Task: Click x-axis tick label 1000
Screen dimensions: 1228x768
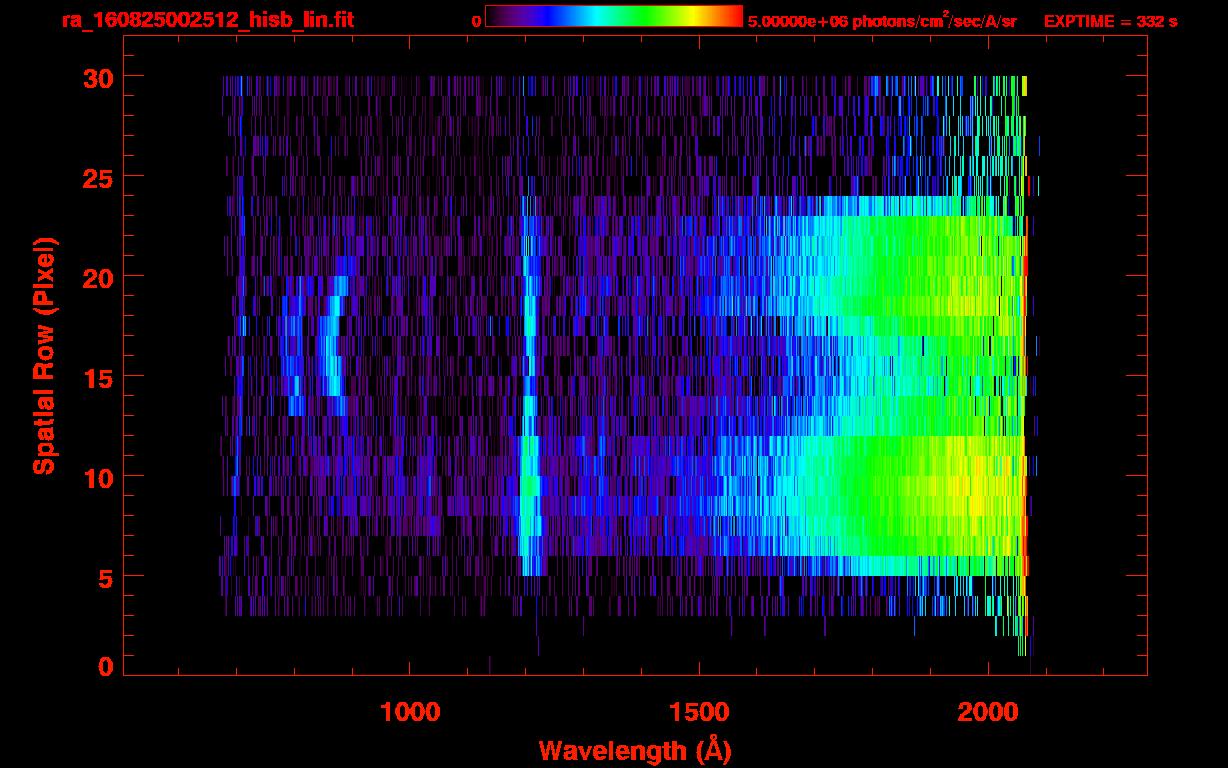Action: (x=410, y=712)
